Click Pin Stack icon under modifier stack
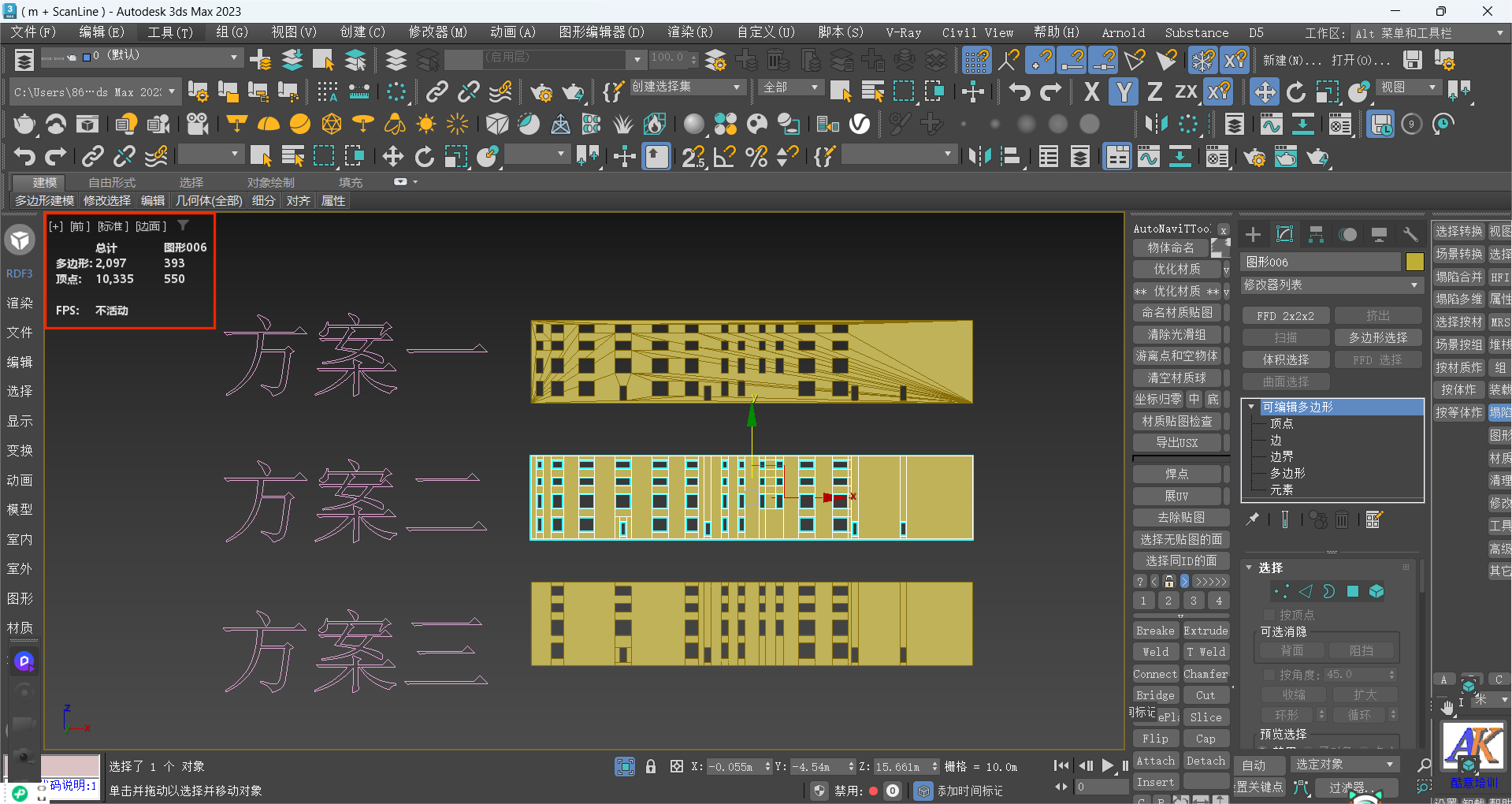The height and width of the screenshot is (804, 1512). pyautogui.click(x=1252, y=519)
